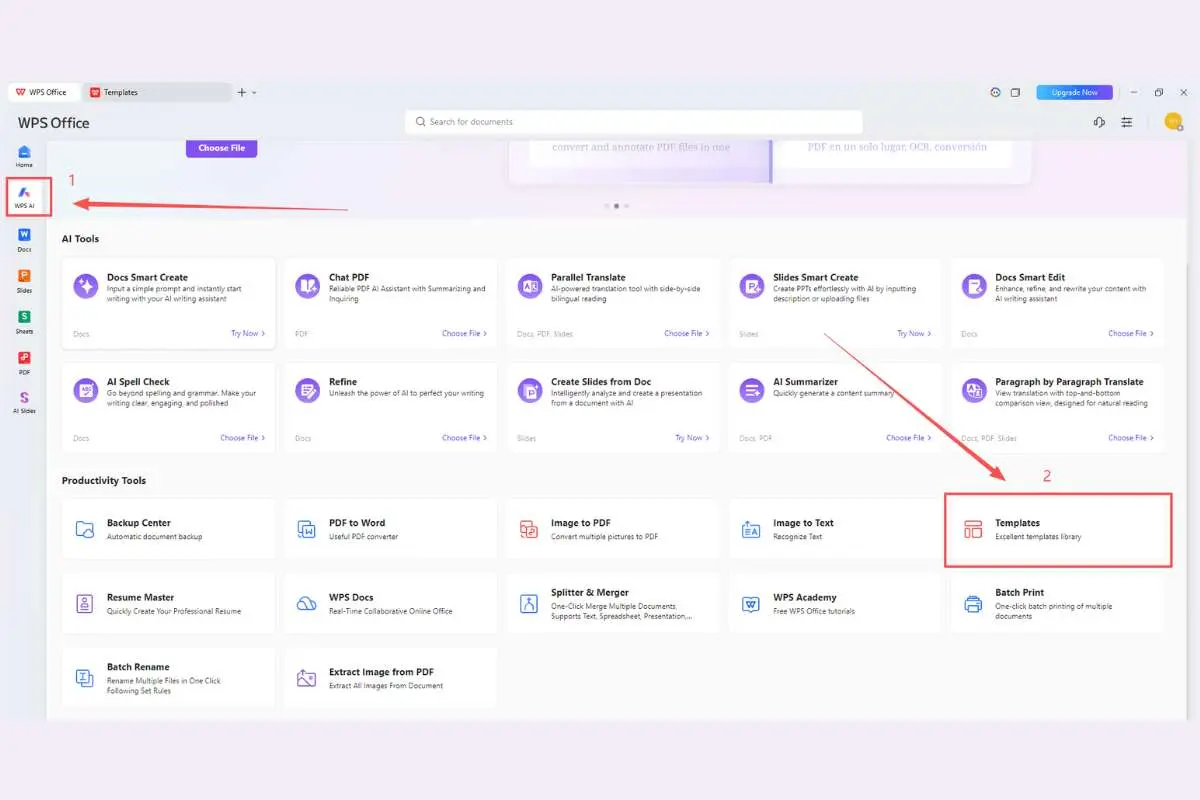Switch to the WPS Office tab
This screenshot has height=800, width=1200.
(x=45, y=92)
